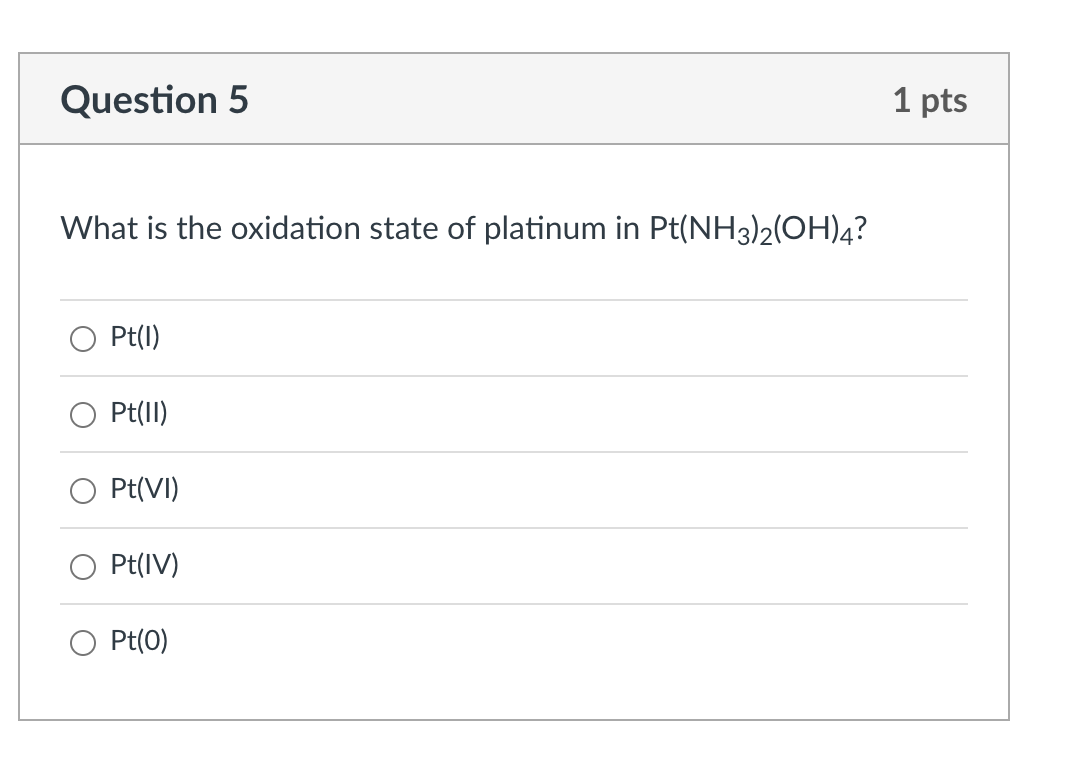Click the Pt(VI) answer label
Image resolution: width=1074 pixels, height=772 pixels.
[x=143, y=489]
